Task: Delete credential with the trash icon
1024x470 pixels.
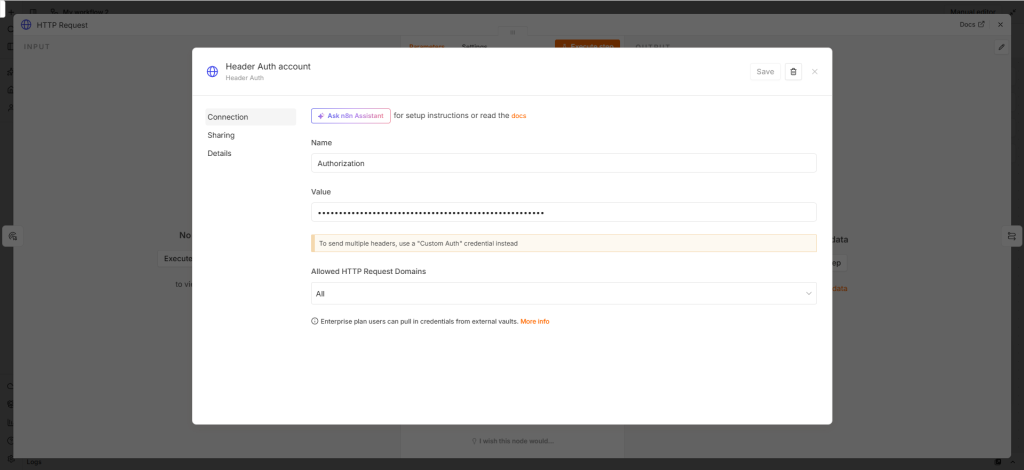Action: 793,72
